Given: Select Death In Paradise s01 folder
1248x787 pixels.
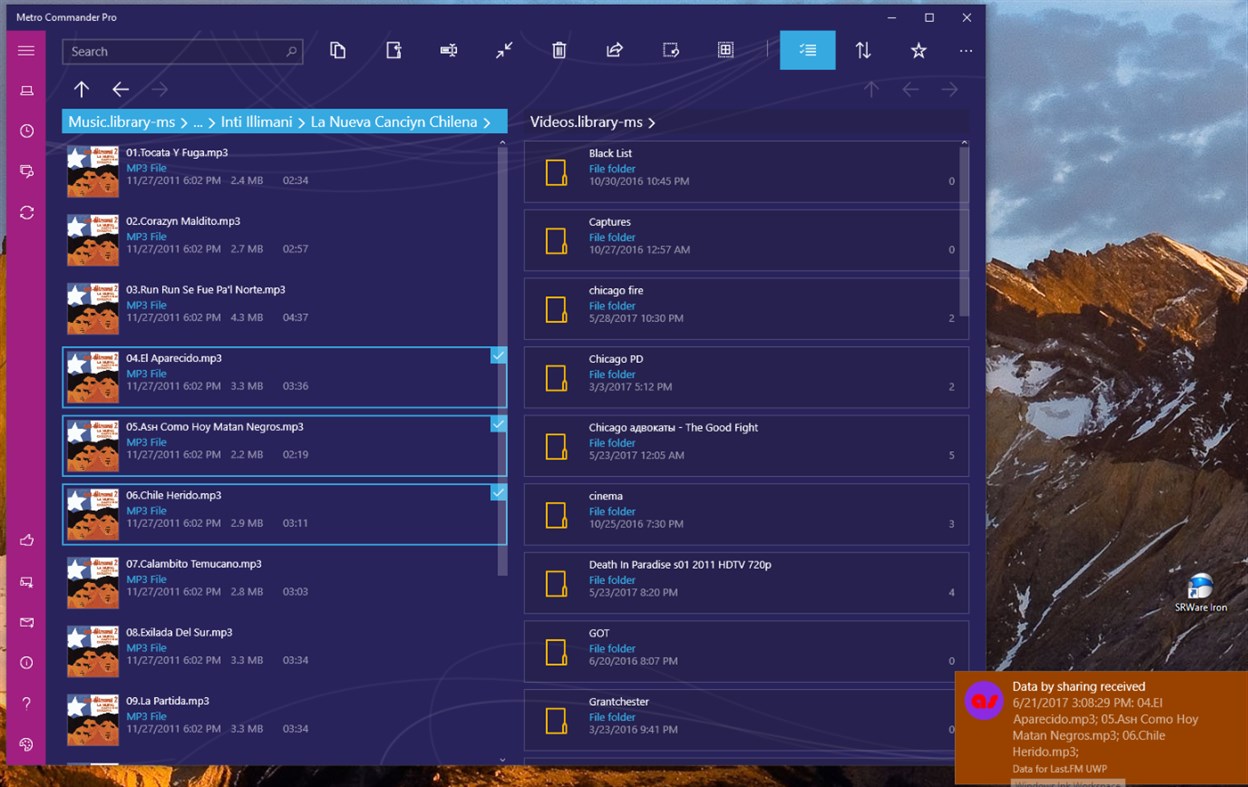Looking at the screenshot, I should pos(746,582).
